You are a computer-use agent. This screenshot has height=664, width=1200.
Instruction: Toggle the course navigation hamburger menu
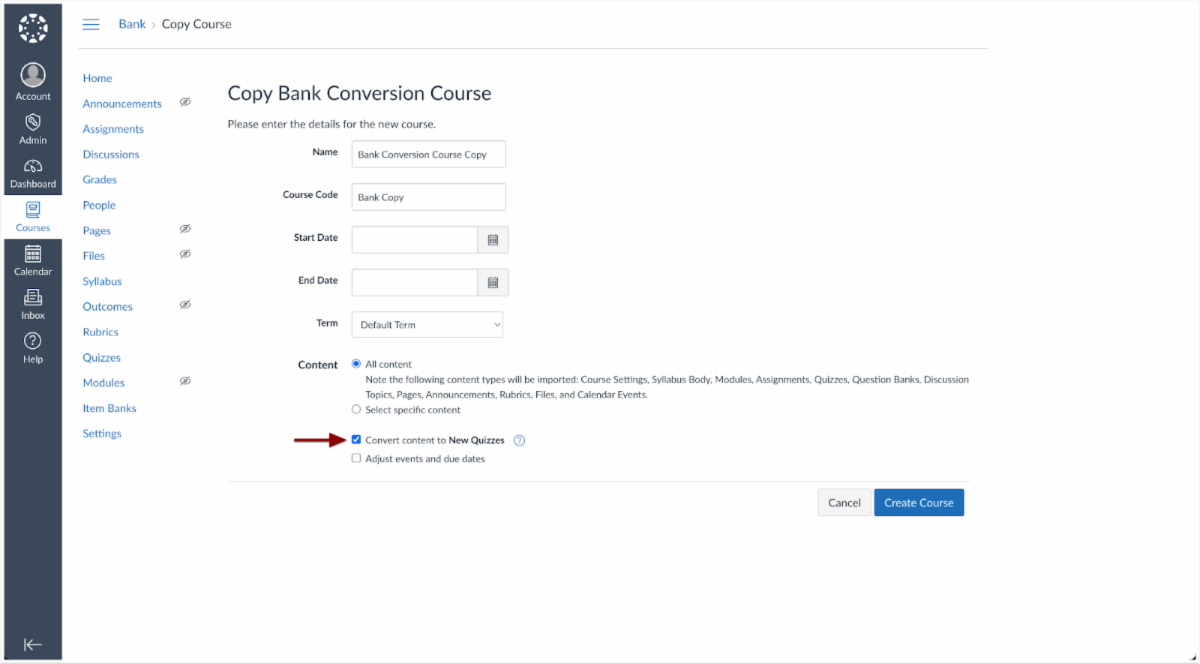(91, 24)
